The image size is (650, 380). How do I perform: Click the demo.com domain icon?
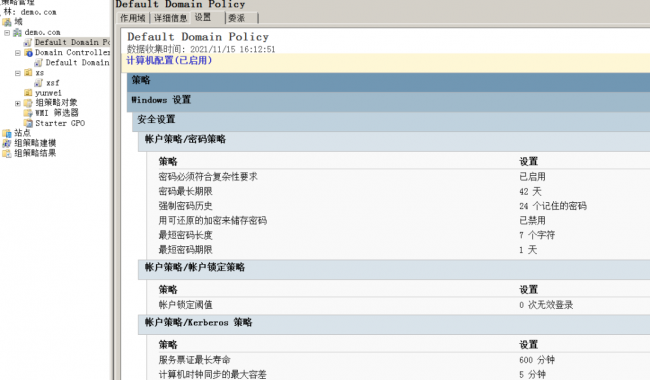[17, 32]
